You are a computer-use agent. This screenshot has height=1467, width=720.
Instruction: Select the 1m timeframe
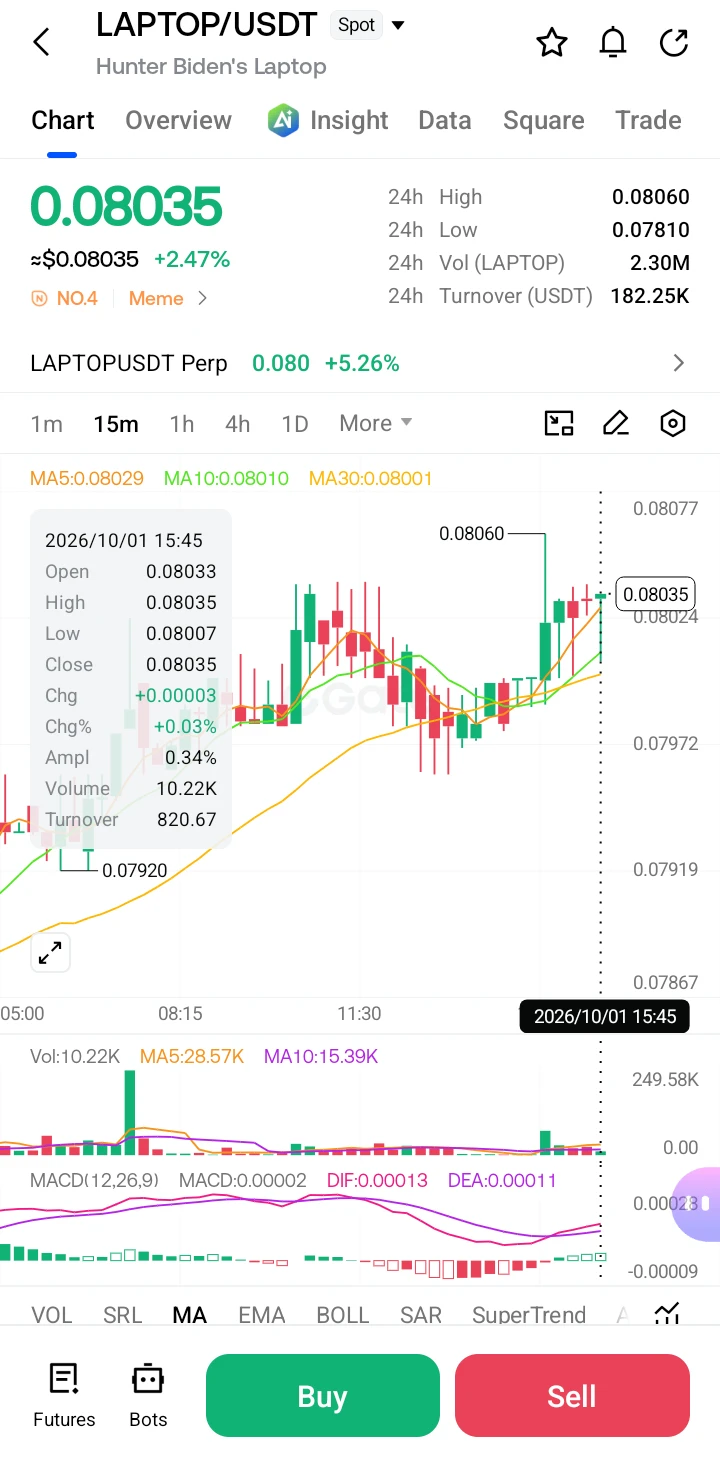(47, 424)
